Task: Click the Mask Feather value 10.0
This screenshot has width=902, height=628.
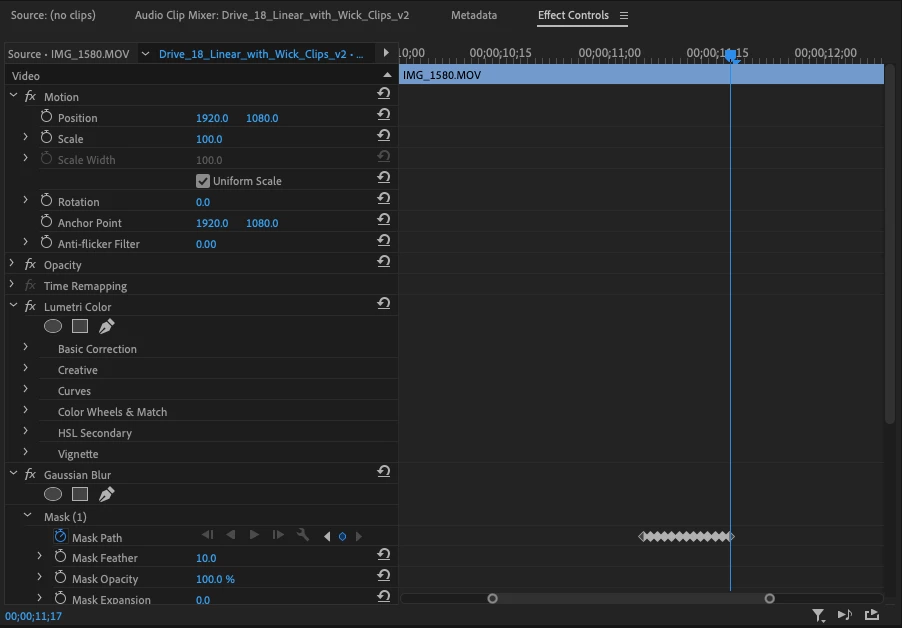Action: pyautogui.click(x=206, y=558)
